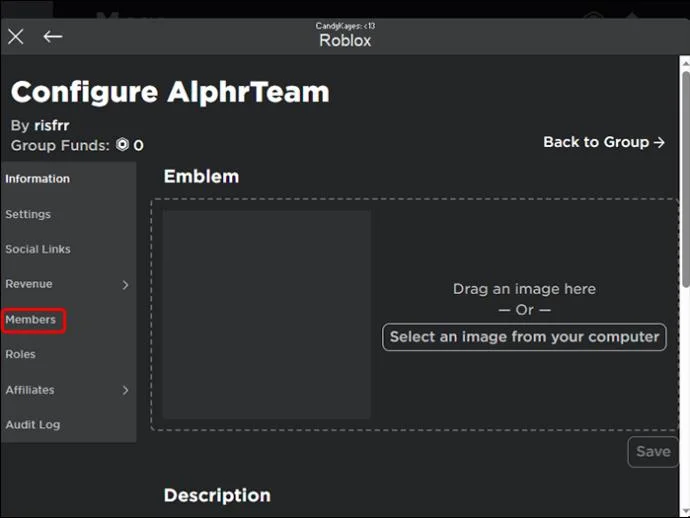Expand the Affiliates submenu chevron

click(125, 390)
